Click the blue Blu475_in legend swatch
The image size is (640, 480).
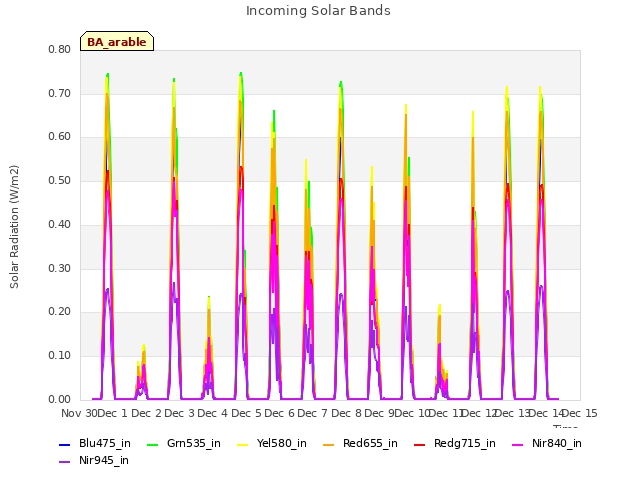65,444
